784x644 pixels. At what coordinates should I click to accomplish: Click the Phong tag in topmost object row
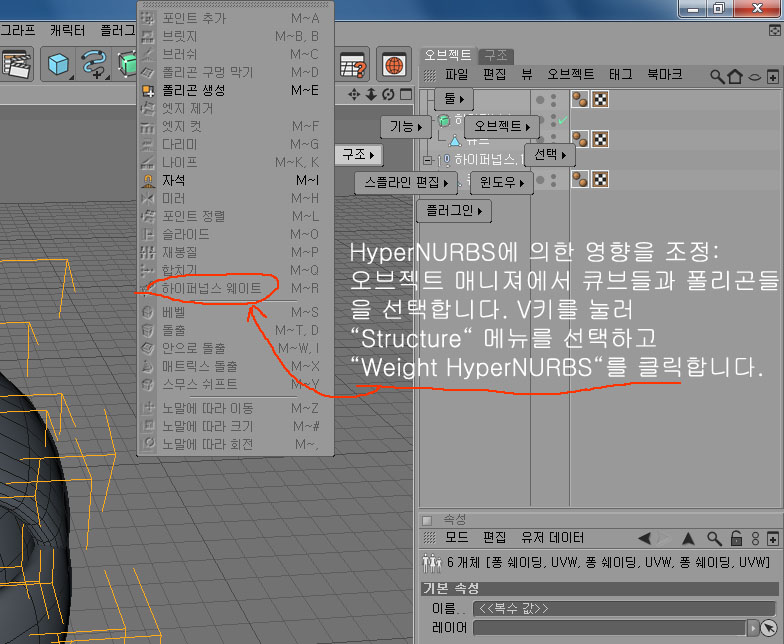580,99
